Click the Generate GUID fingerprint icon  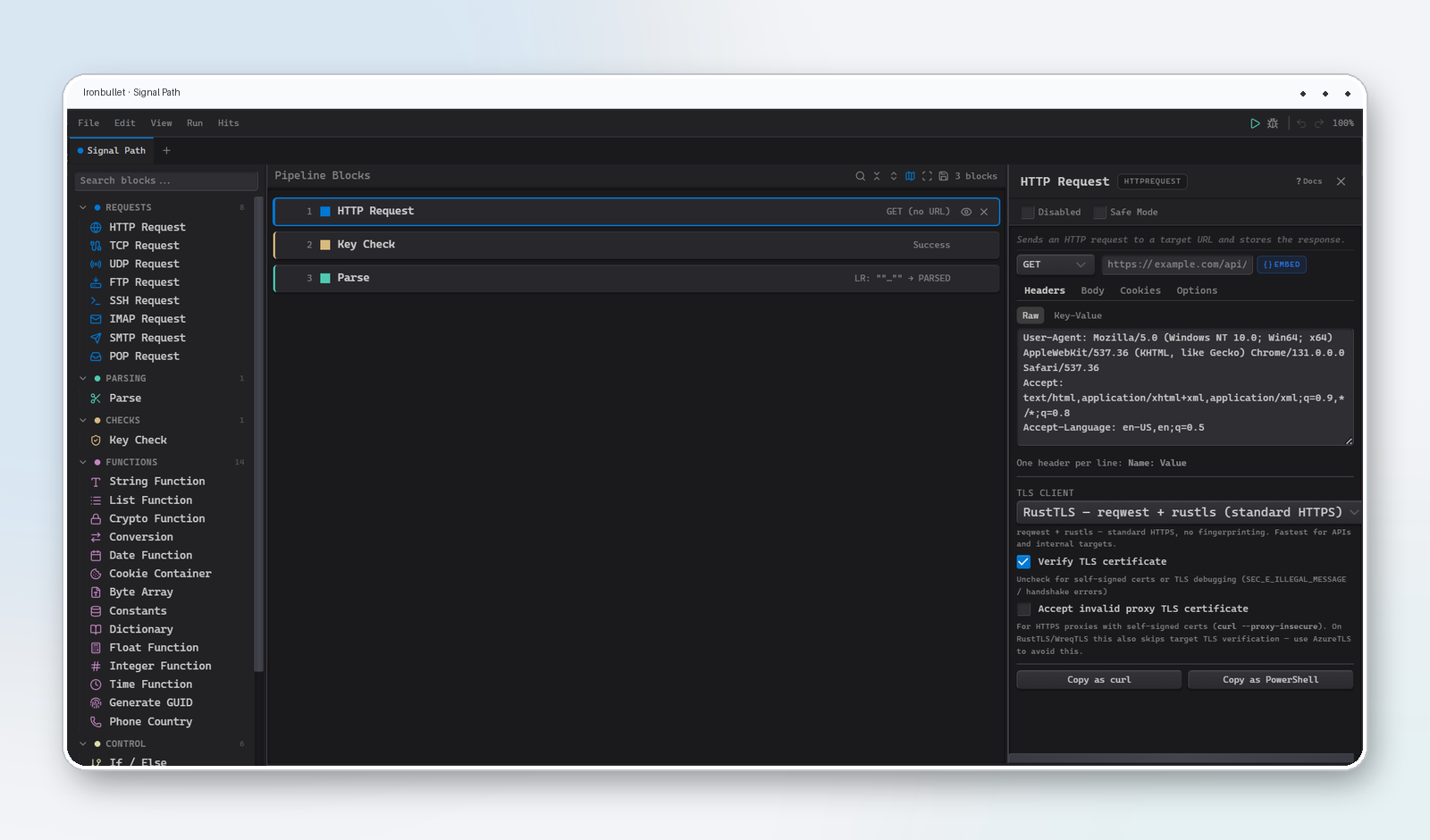tap(96, 703)
